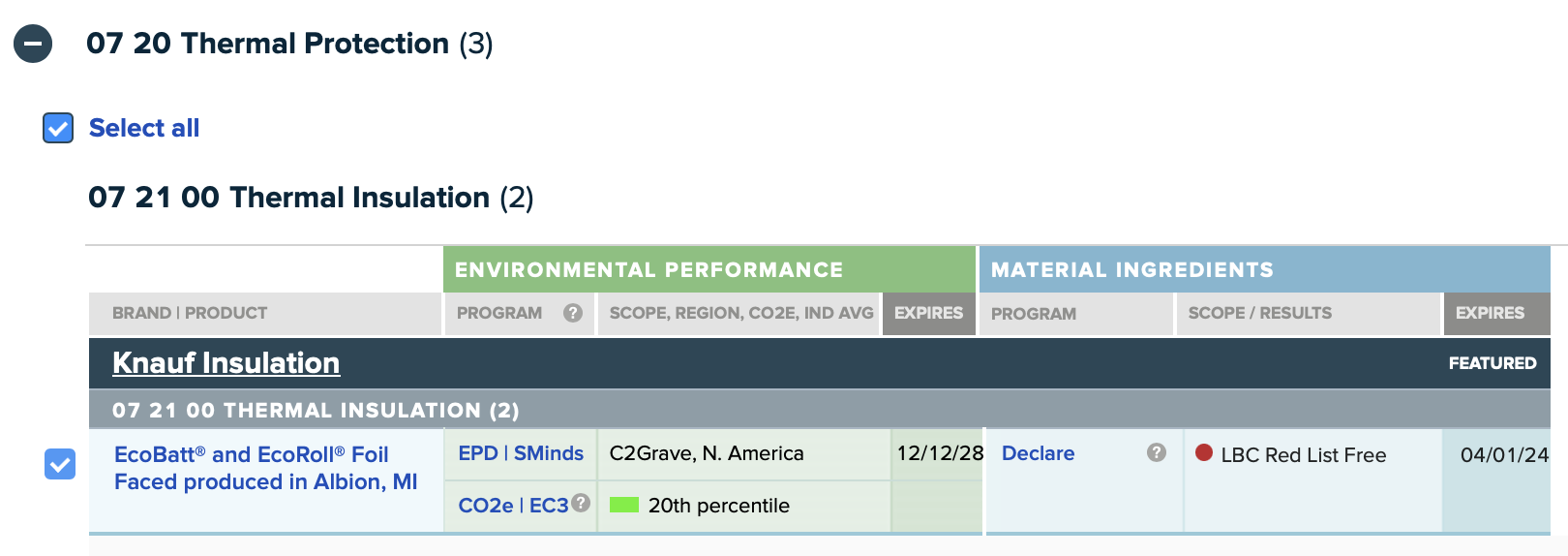Click the Select all label text
The height and width of the screenshot is (556, 1568).
click(x=144, y=128)
